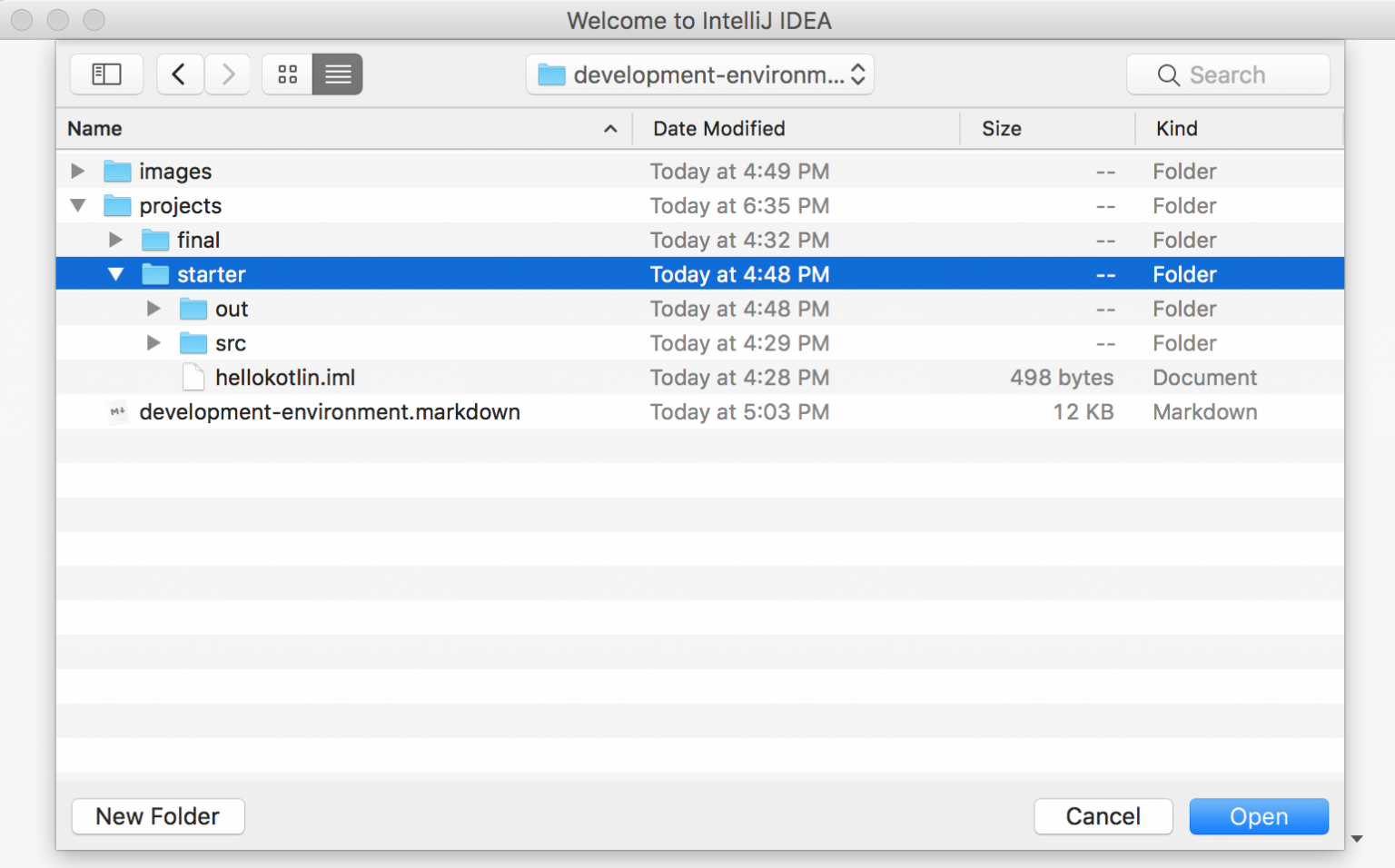Click the out folder icon
This screenshot has height=868, width=1395.
tap(193, 310)
